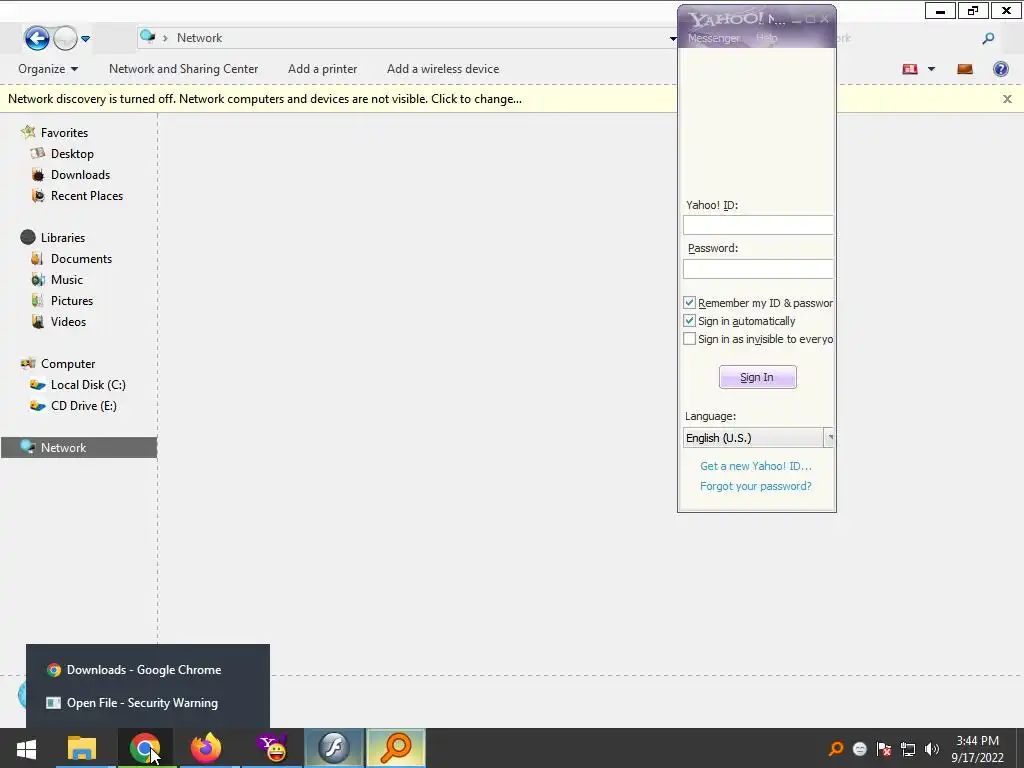Click the search magnifier in Explorer
Image resolution: width=1024 pixels, height=768 pixels.
(988, 39)
